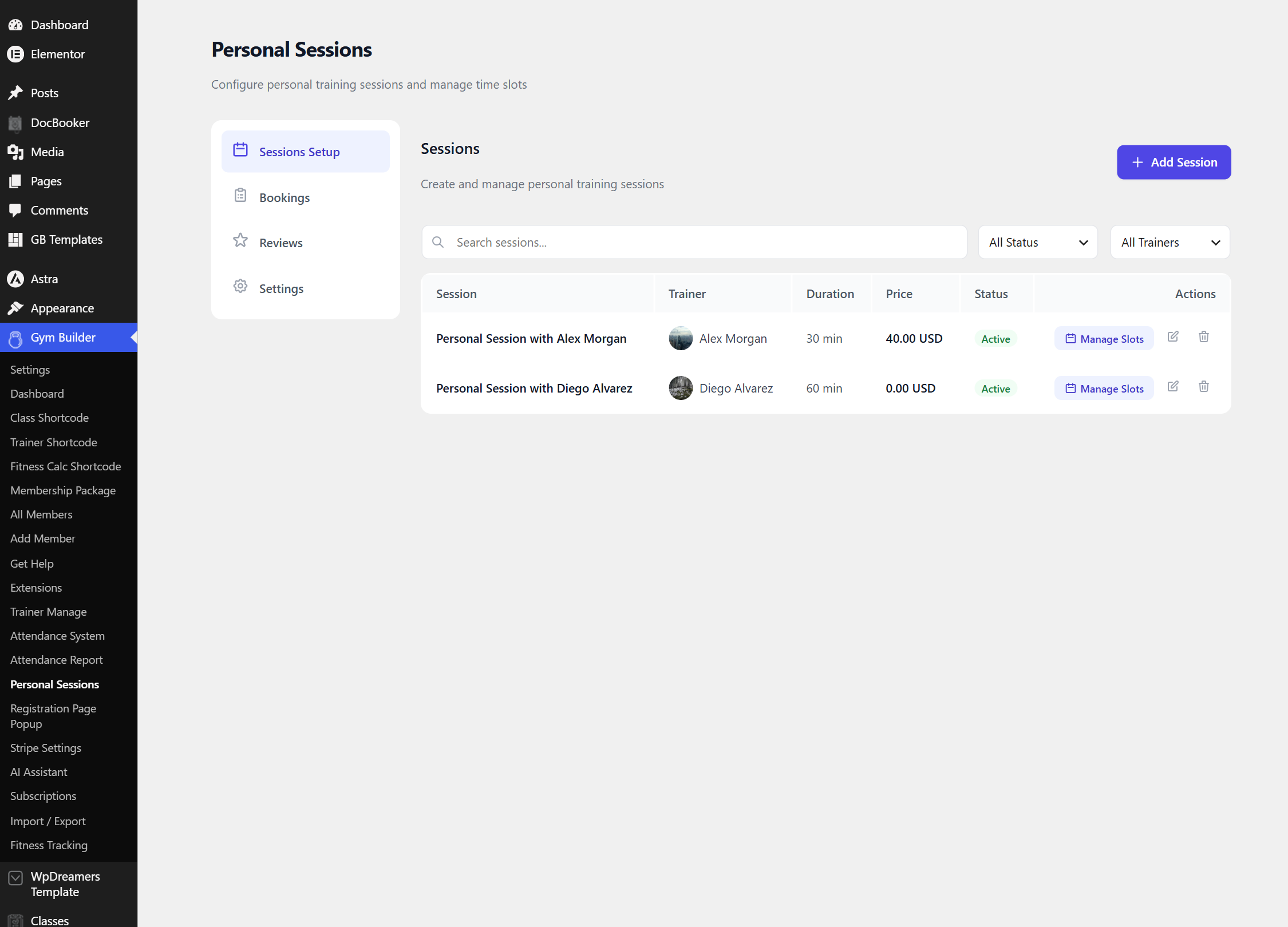Delete the Diego Alvarez session with trash icon

pyautogui.click(x=1204, y=386)
